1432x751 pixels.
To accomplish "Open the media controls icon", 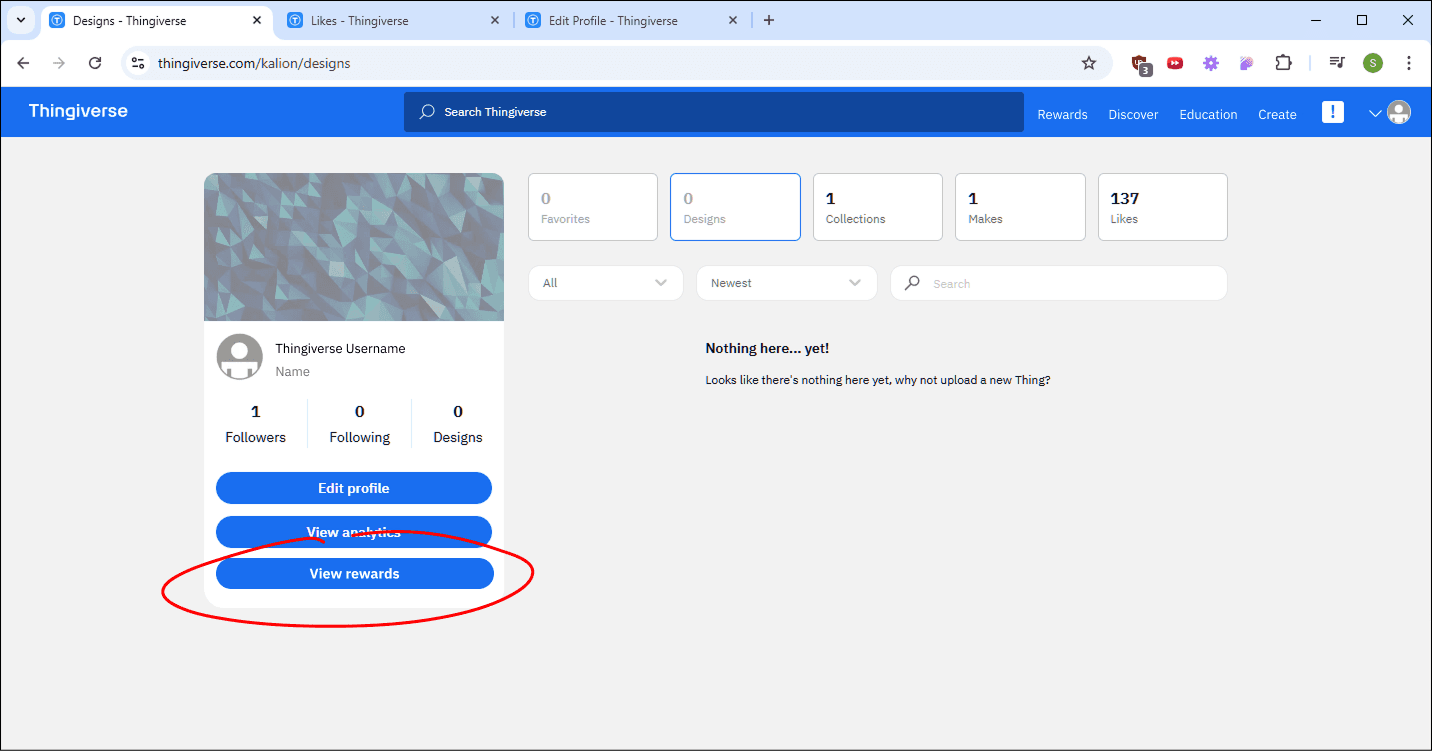I will tap(1337, 63).
